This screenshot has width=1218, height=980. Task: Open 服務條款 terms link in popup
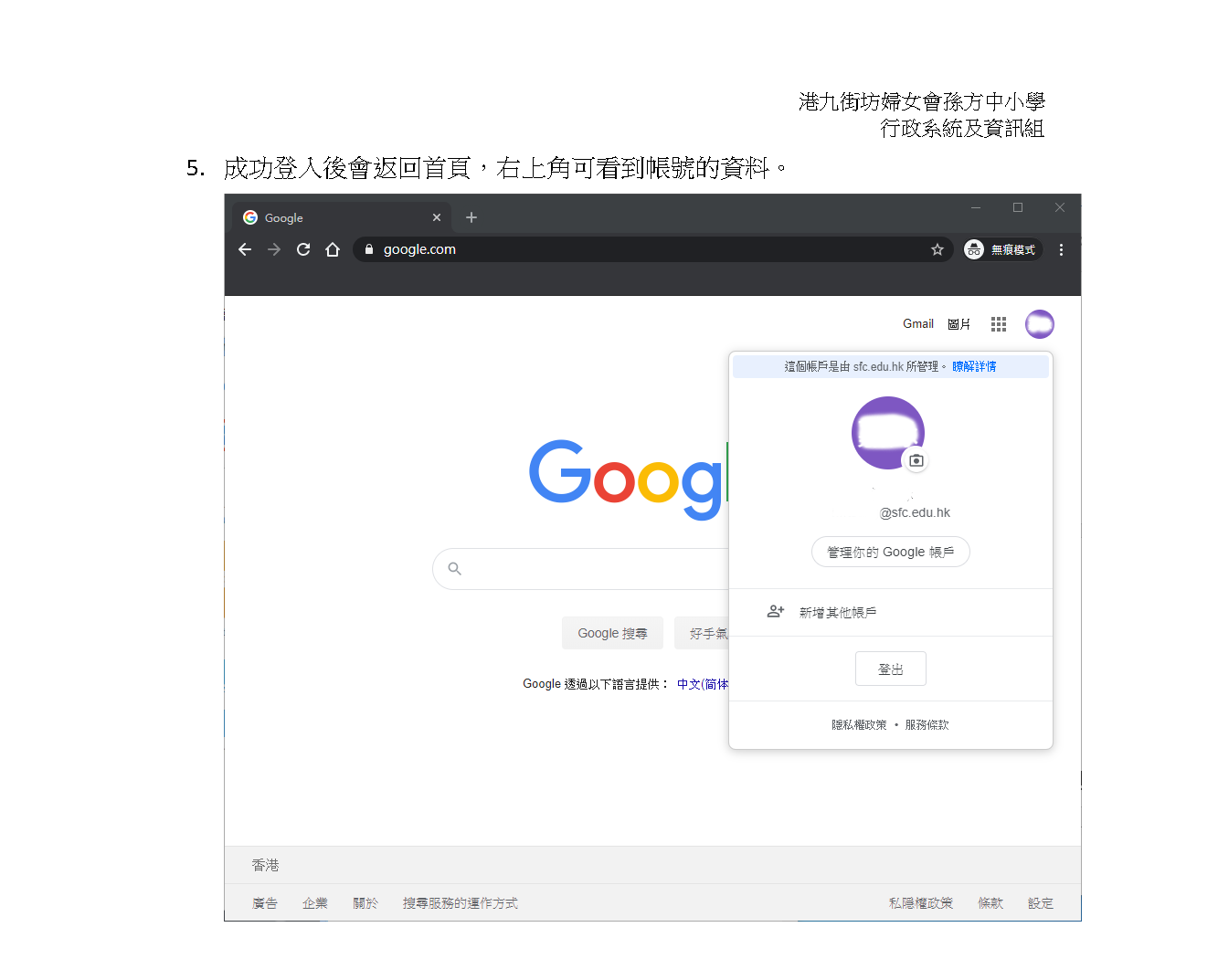click(x=927, y=725)
